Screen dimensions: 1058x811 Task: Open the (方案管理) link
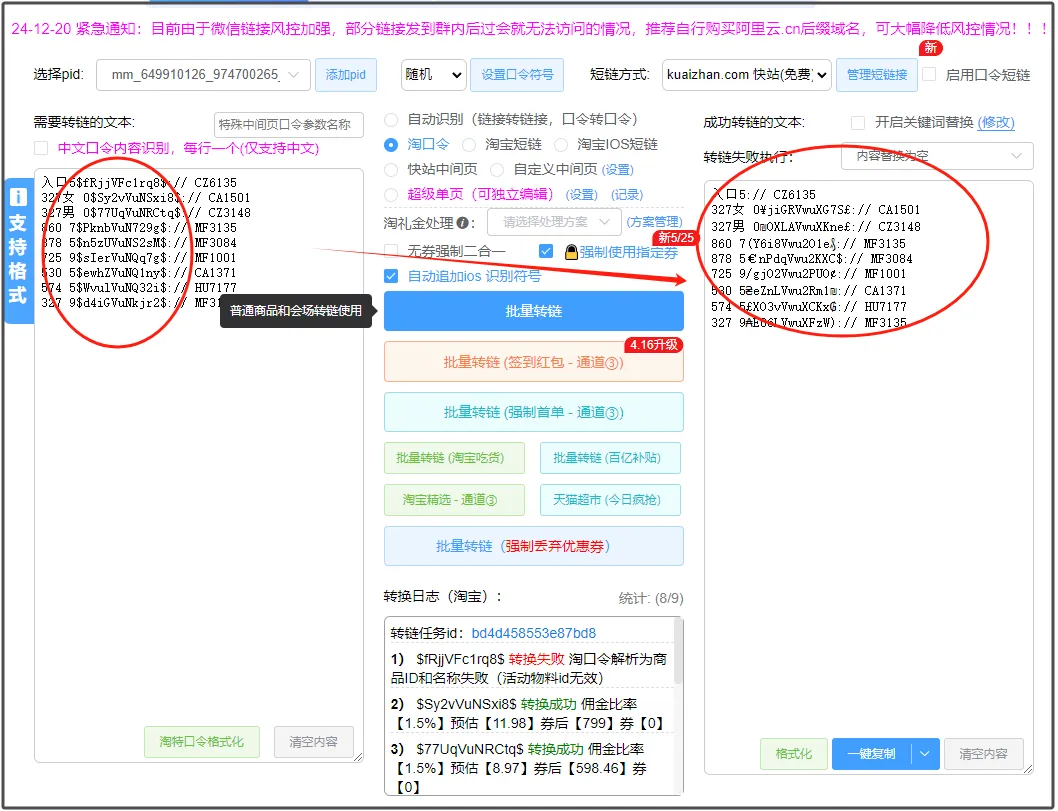pos(655,222)
